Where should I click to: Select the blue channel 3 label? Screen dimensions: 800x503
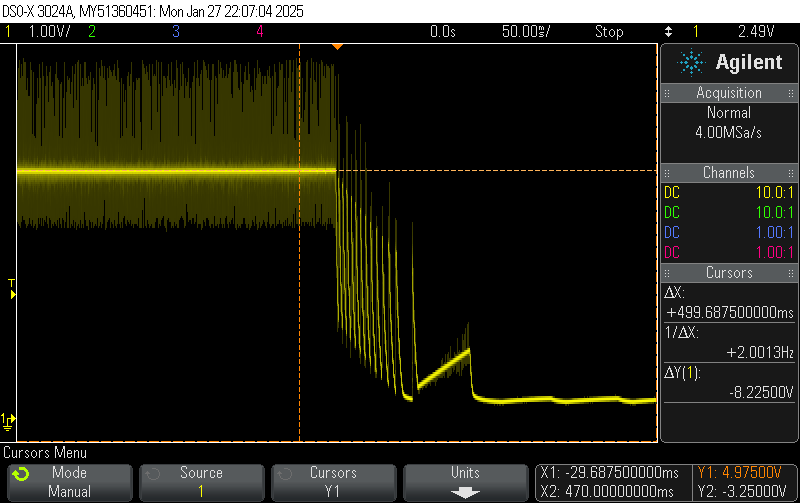coord(176,32)
